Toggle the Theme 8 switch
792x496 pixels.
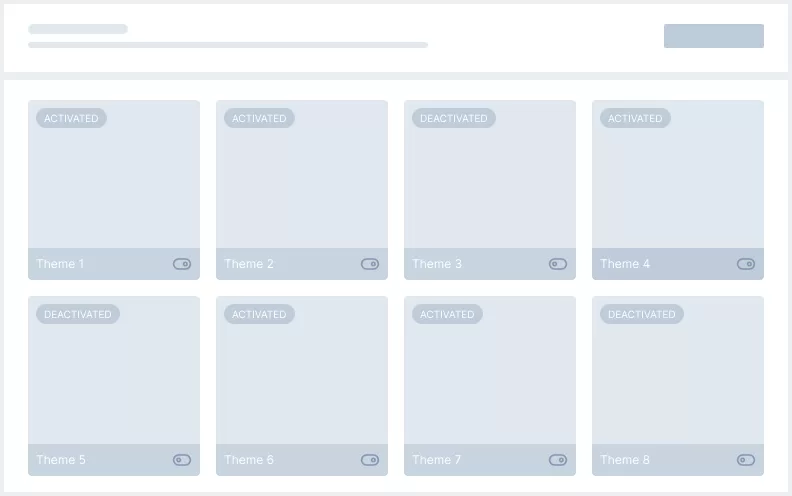(746, 460)
